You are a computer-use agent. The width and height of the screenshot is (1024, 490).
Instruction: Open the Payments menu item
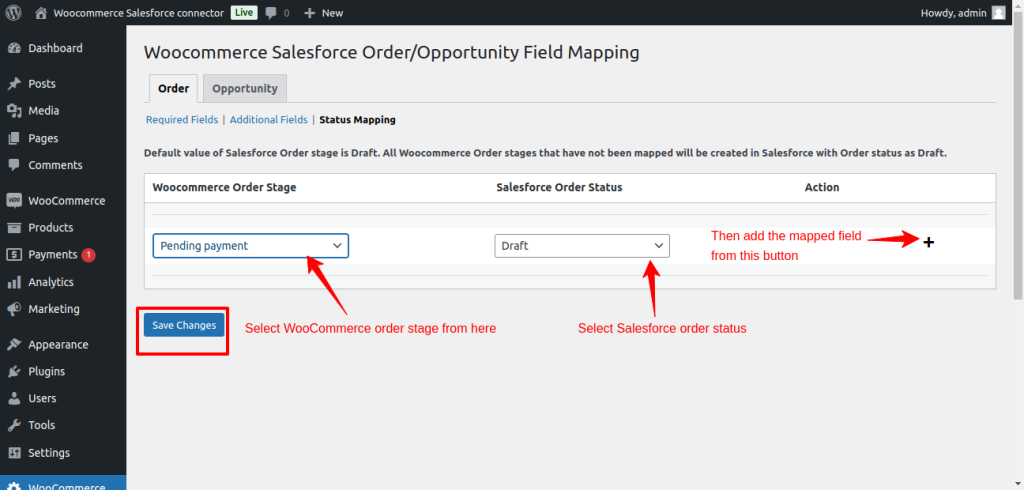point(52,255)
